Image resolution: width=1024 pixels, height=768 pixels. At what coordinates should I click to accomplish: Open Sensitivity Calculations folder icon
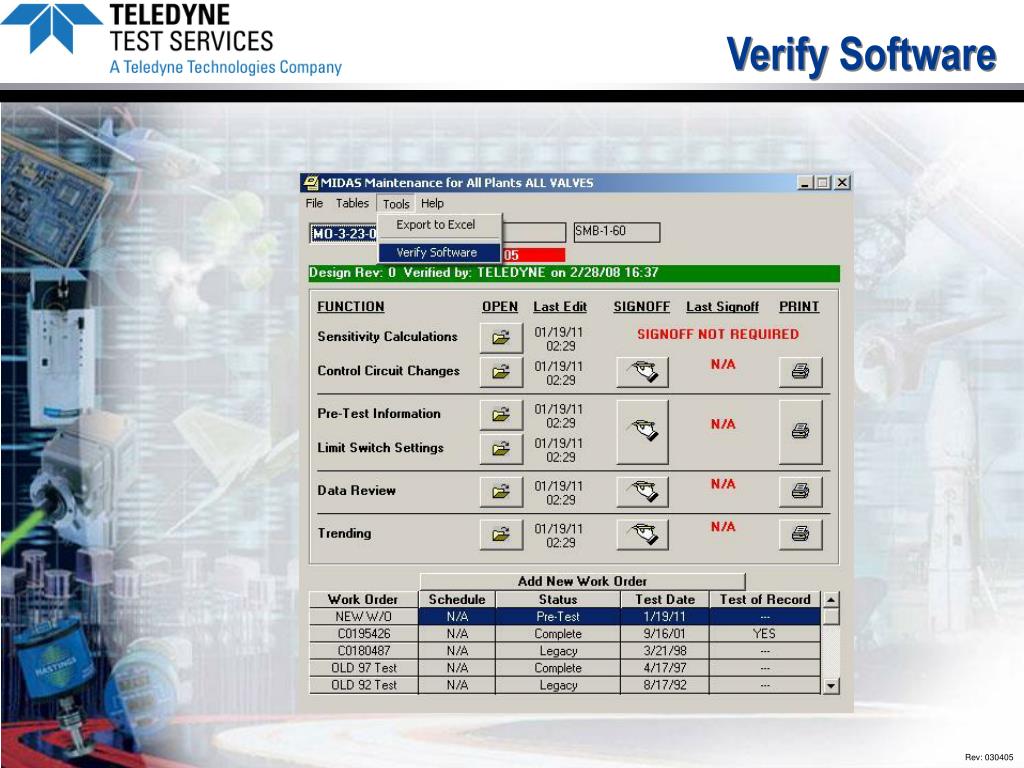tap(501, 338)
